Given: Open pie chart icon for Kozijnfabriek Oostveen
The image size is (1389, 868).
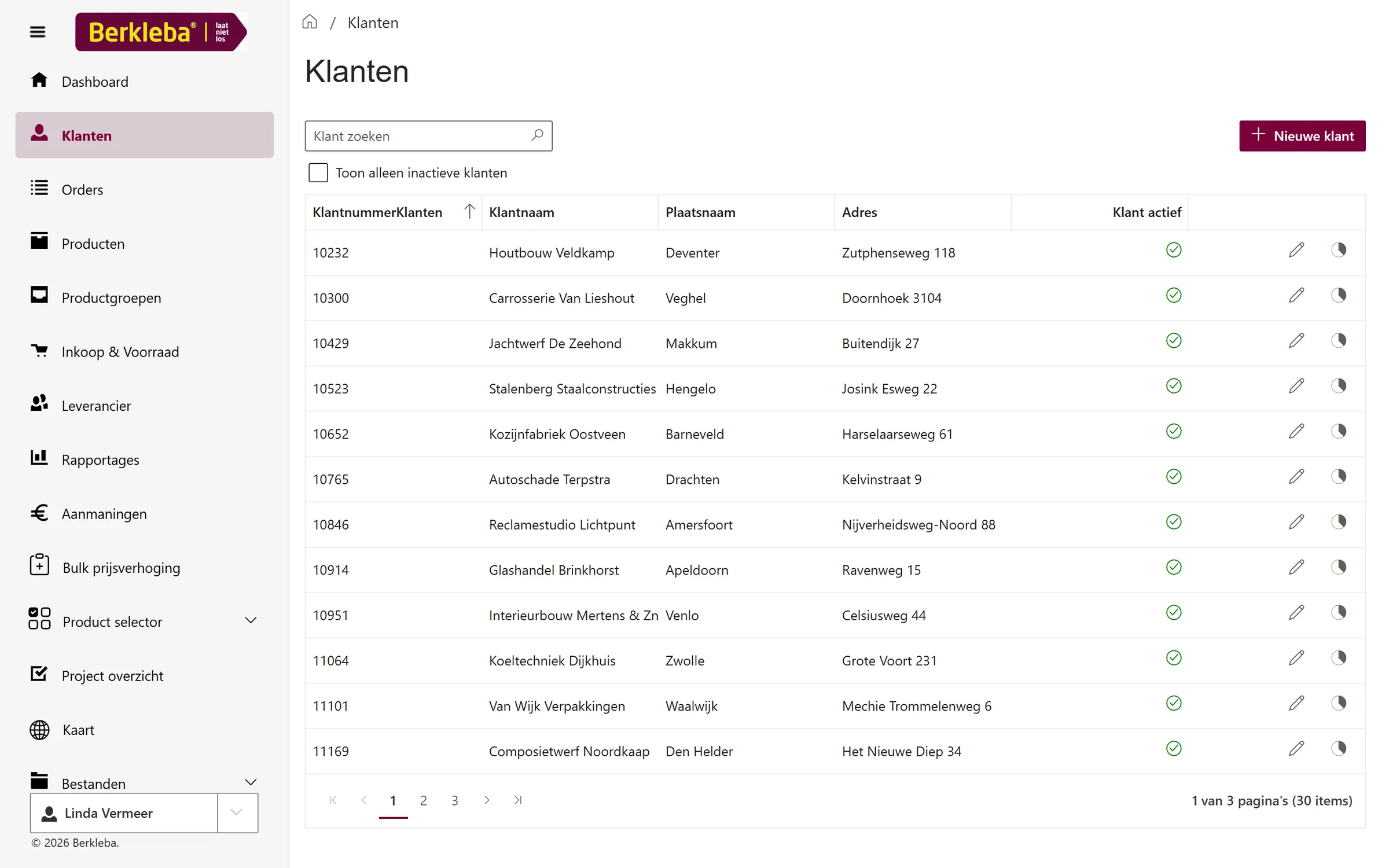Looking at the screenshot, I should pyautogui.click(x=1339, y=431).
